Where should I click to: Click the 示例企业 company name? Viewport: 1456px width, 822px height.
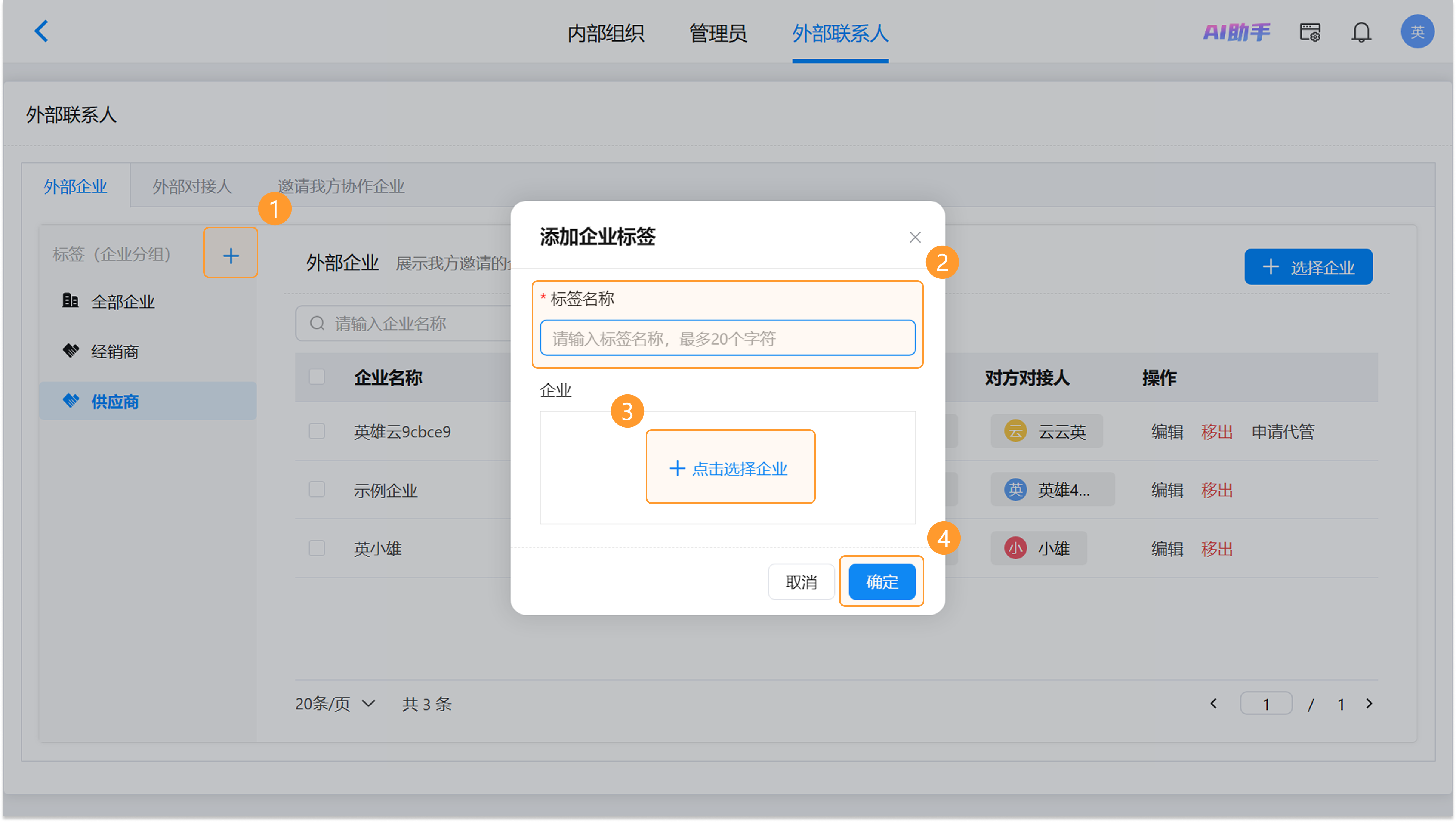[x=386, y=490]
